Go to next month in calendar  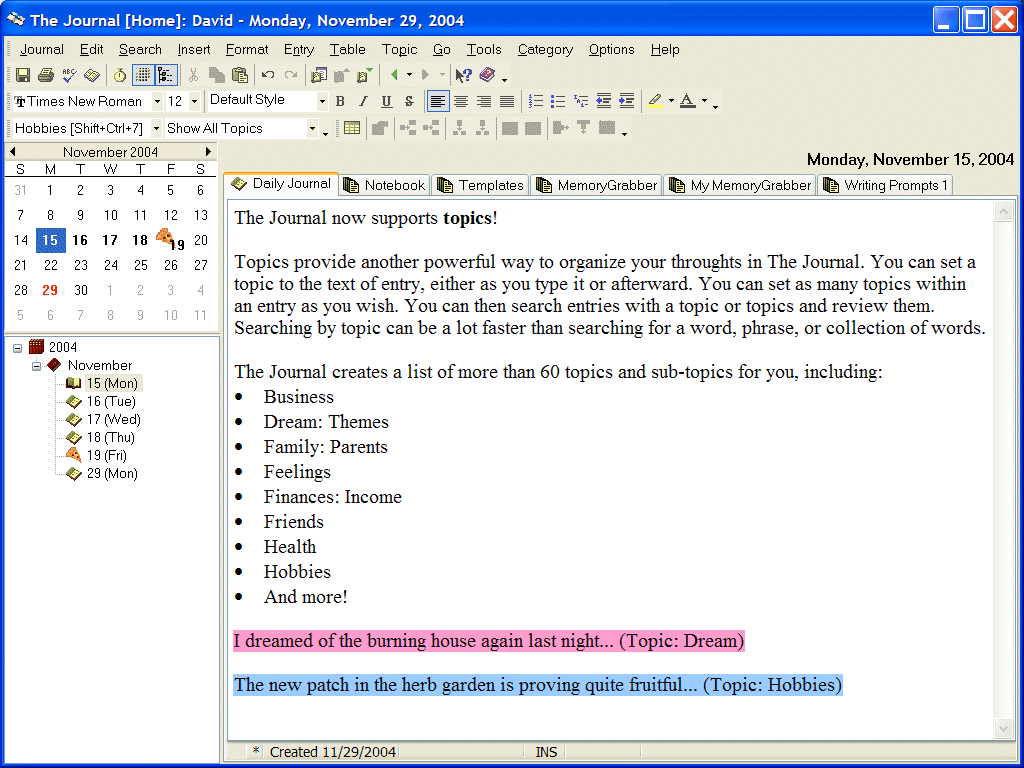click(208, 151)
